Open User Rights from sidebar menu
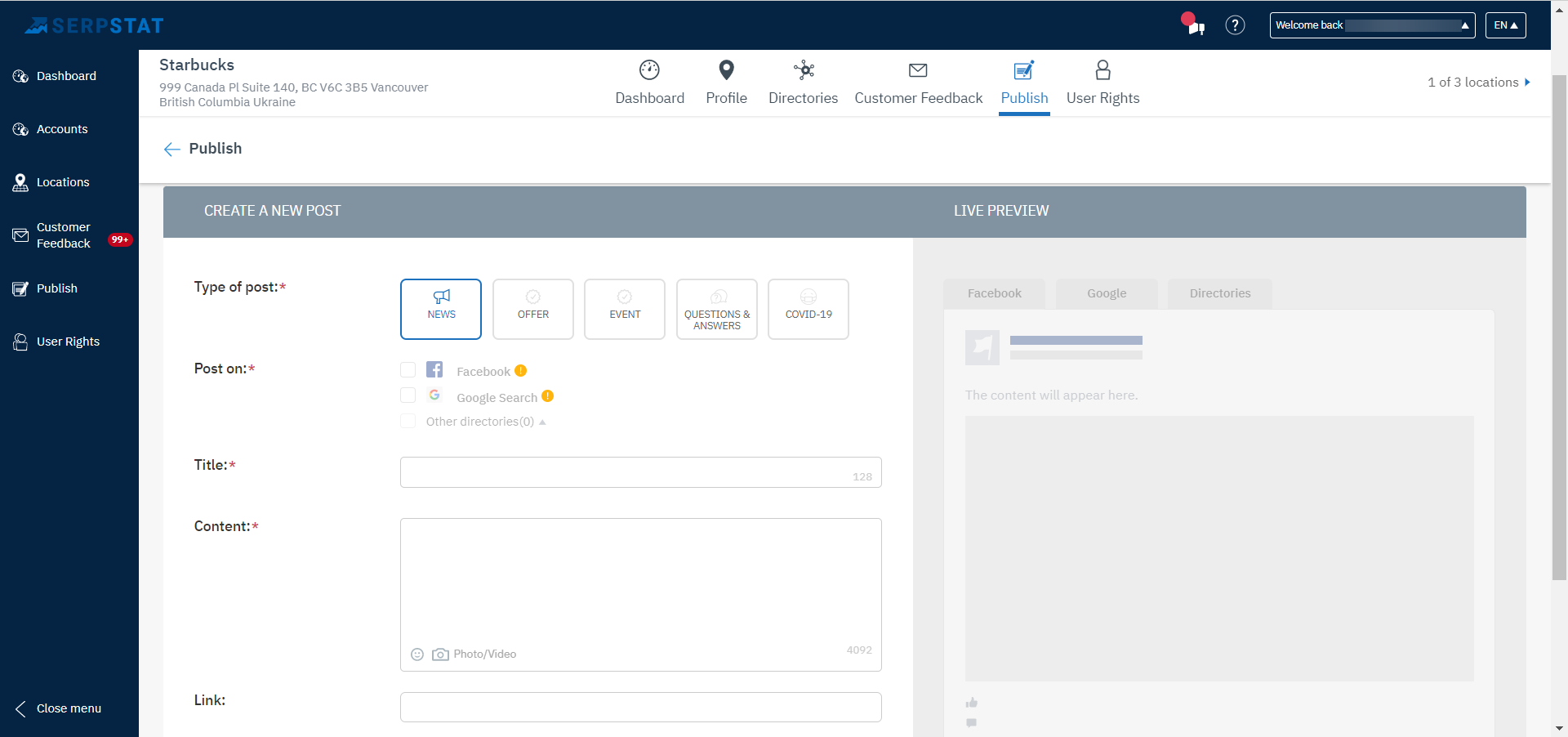The width and height of the screenshot is (1568, 737). (68, 342)
